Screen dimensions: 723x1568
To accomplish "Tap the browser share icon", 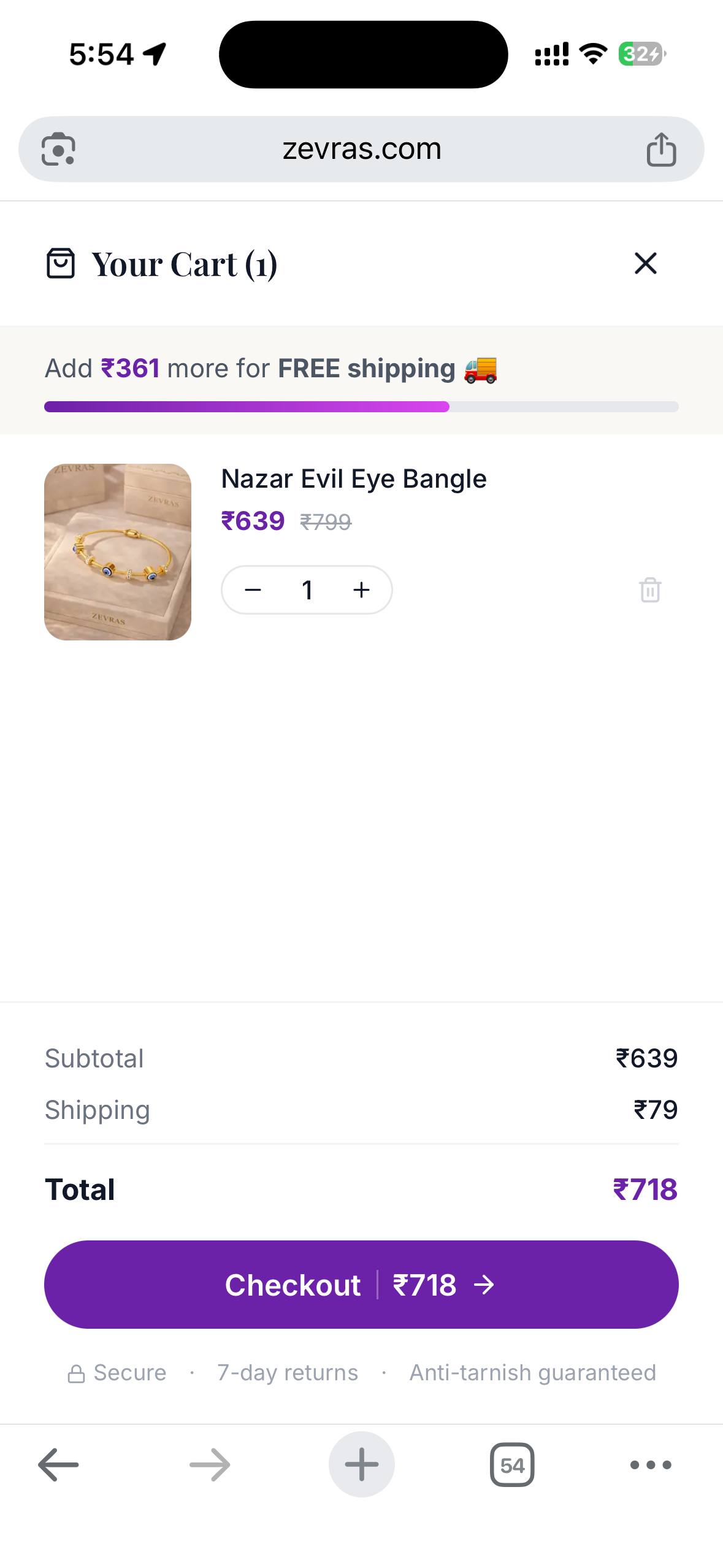I will [x=661, y=149].
